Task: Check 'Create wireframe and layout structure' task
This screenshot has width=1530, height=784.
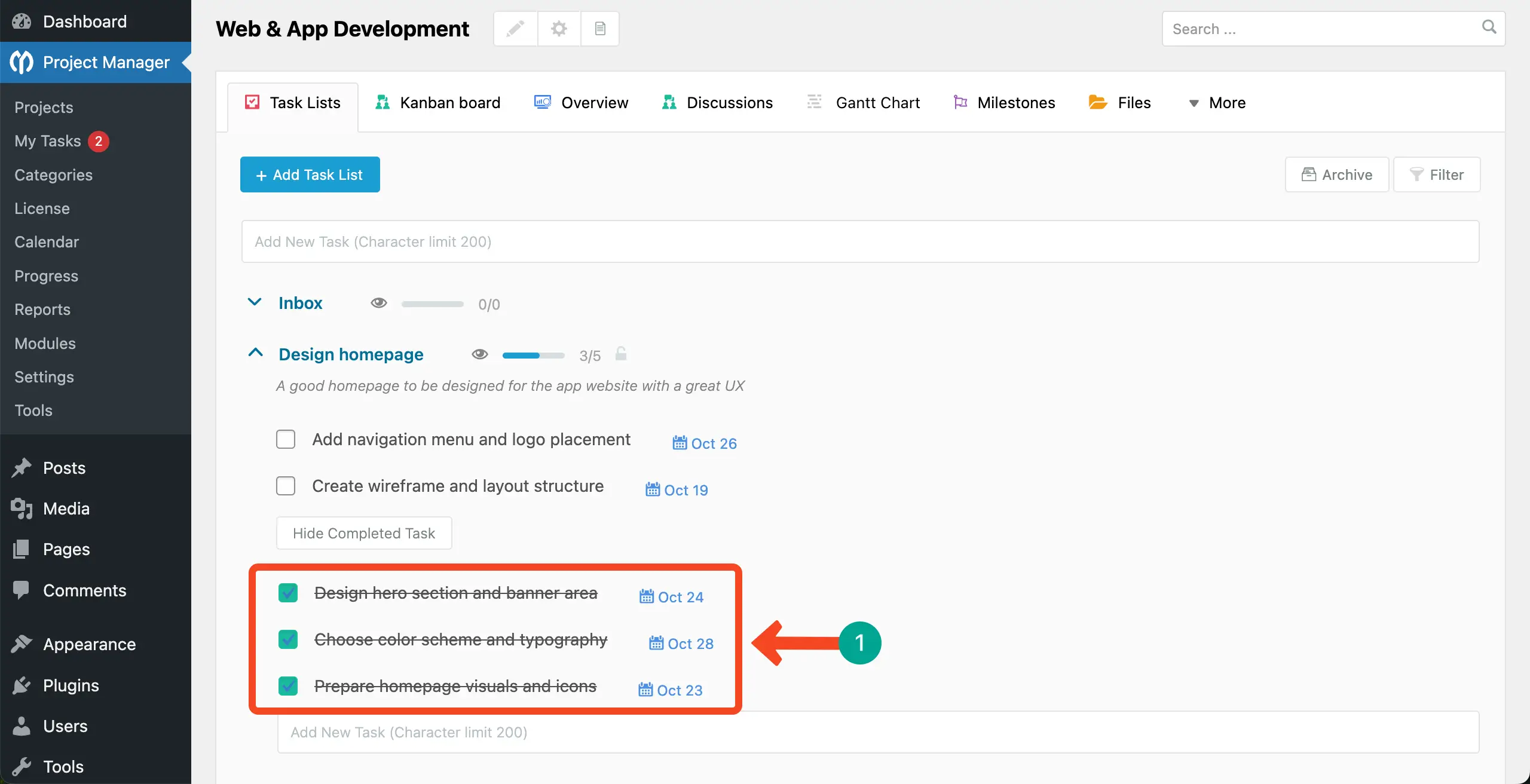Action: pos(286,486)
